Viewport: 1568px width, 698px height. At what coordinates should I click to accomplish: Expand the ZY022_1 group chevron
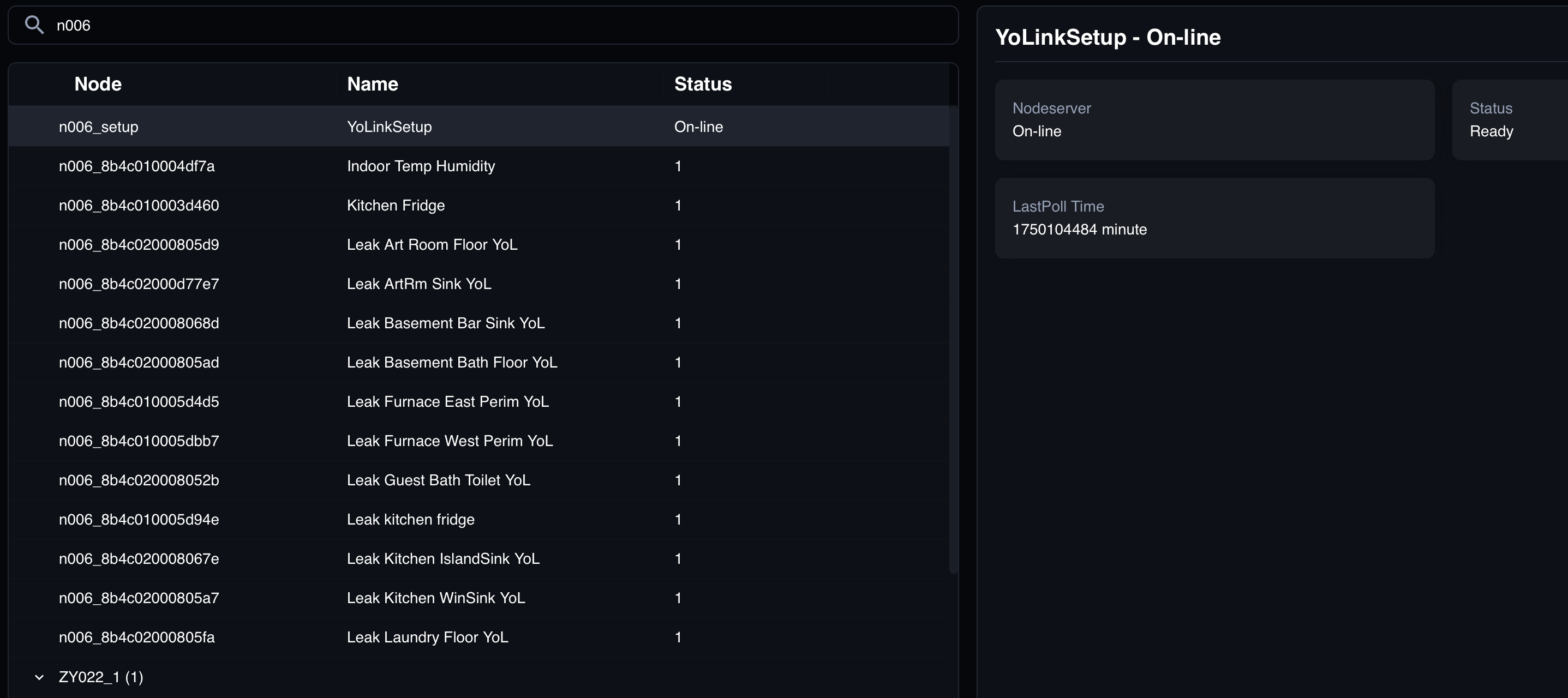[40, 677]
